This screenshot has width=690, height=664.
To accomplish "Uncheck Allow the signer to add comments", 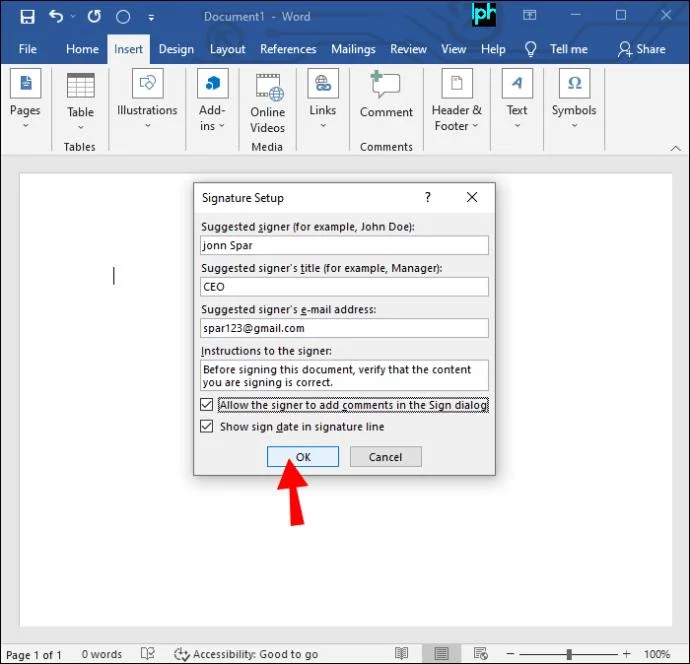I will click(206, 404).
